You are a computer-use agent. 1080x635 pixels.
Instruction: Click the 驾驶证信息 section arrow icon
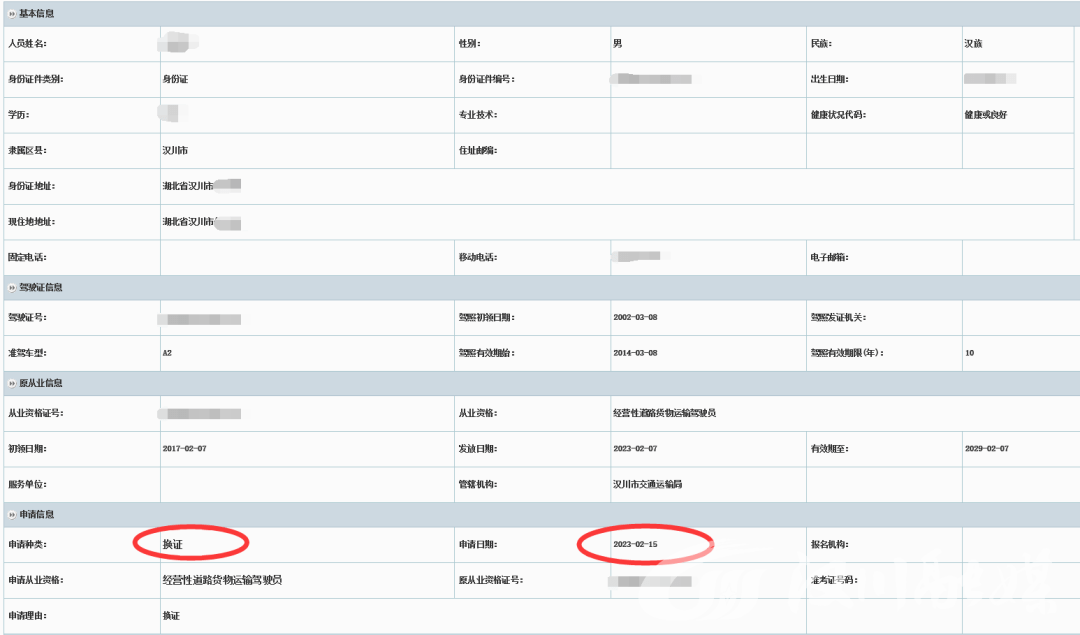(x=11, y=288)
